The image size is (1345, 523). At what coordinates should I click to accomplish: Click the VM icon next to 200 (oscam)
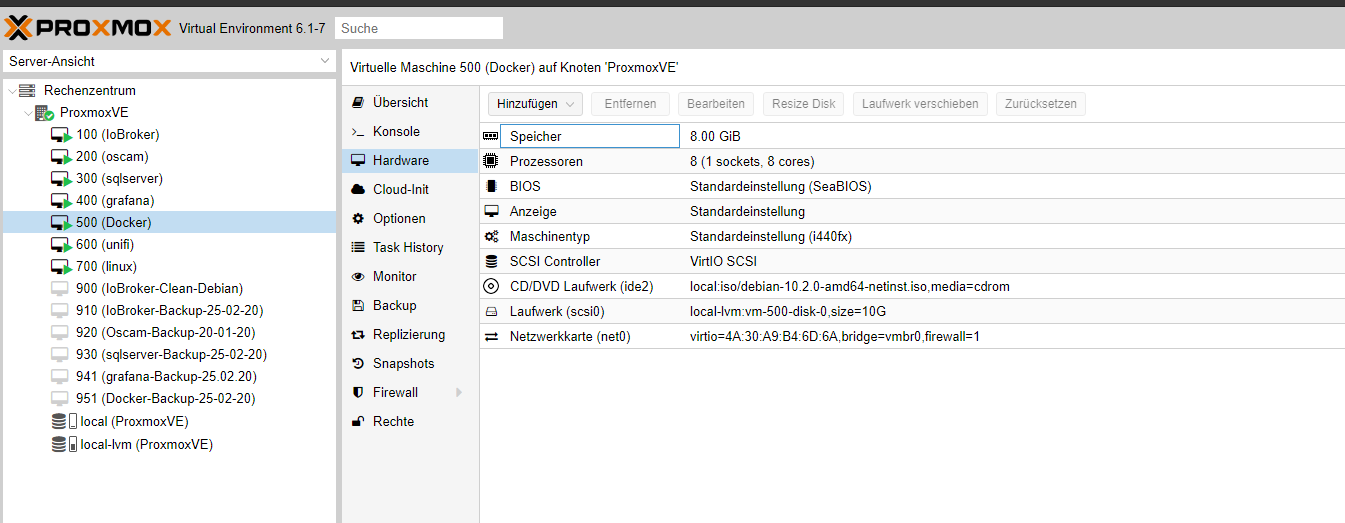62,157
